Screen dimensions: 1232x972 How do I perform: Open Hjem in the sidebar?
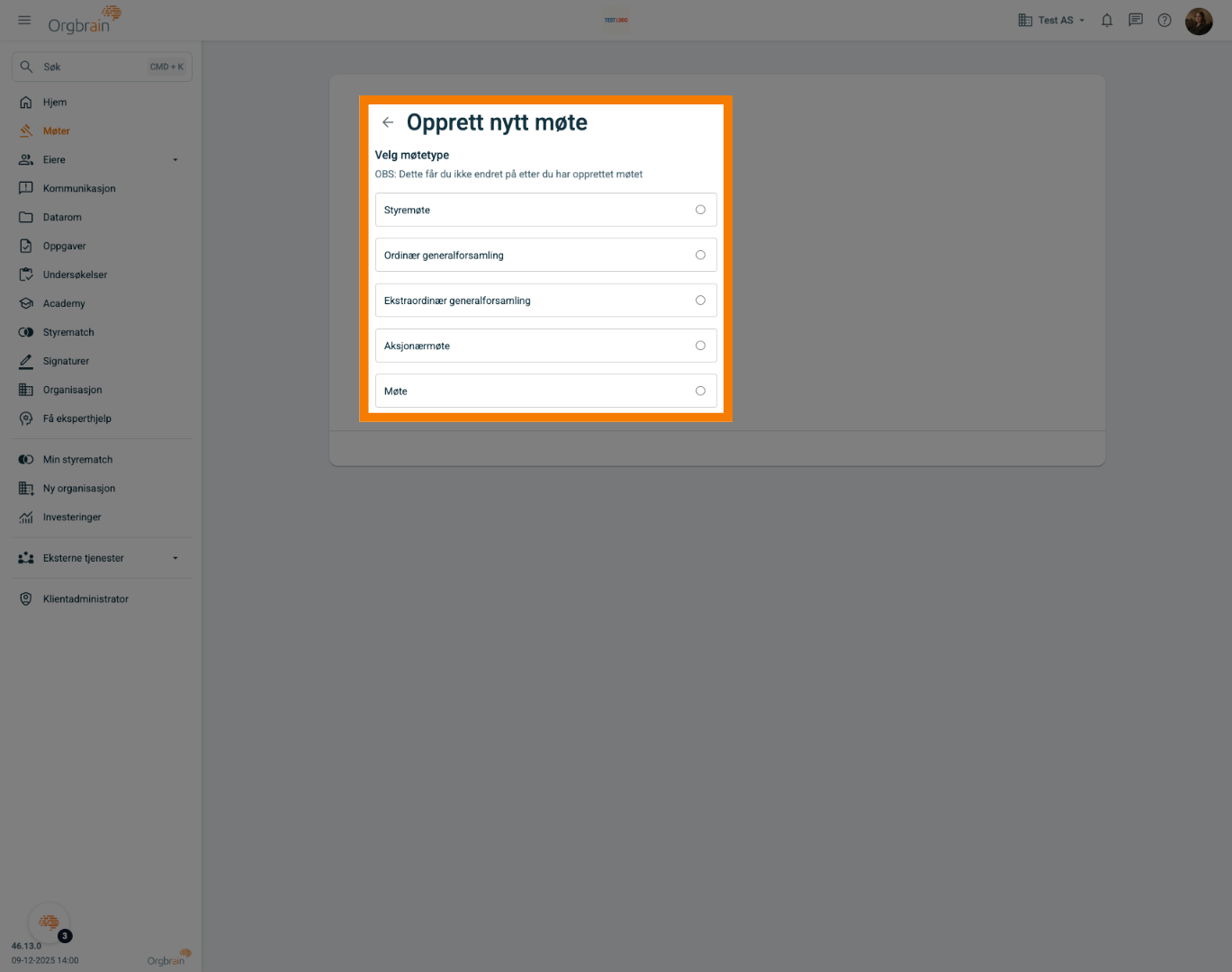pos(102,103)
